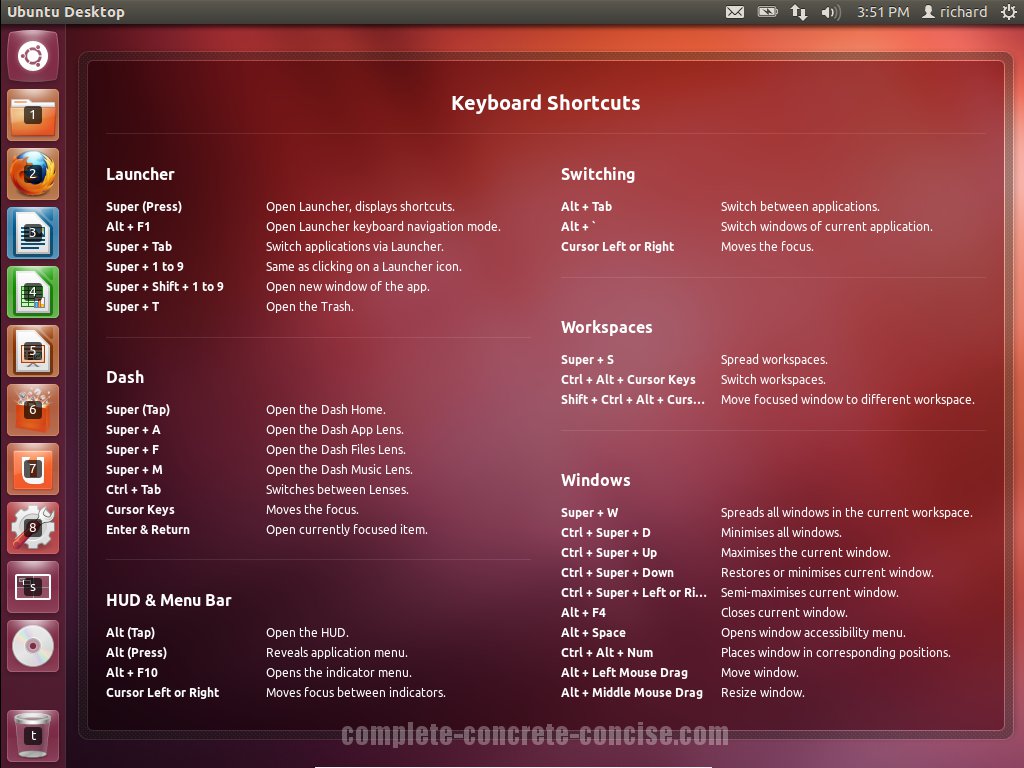Open LibreOffice Impress launcher icon labeled 5
The image size is (1024, 768).
click(x=33, y=351)
